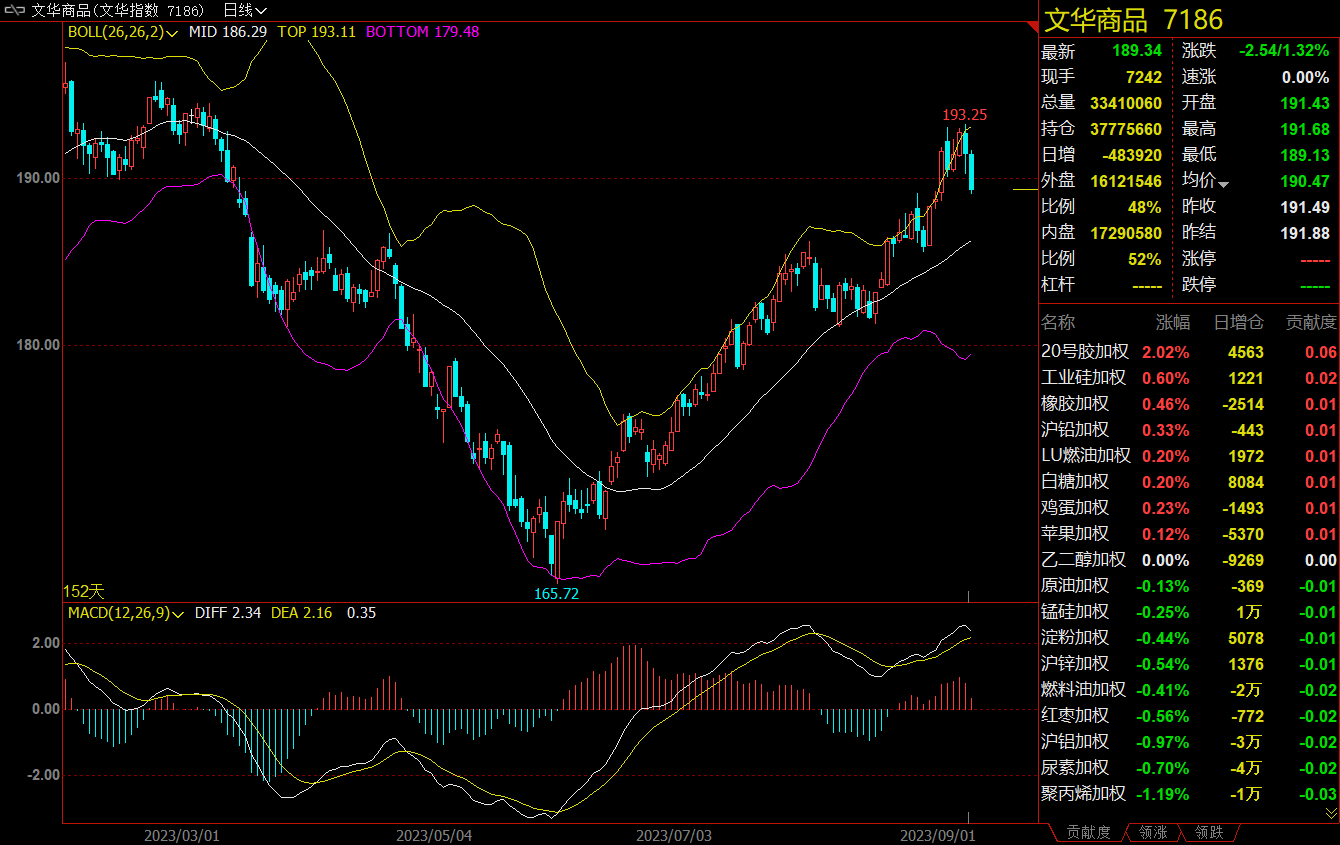The width and height of the screenshot is (1340, 845).
Task: Click the TOP 193.11 Bollinger value
Action: tap(317, 32)
